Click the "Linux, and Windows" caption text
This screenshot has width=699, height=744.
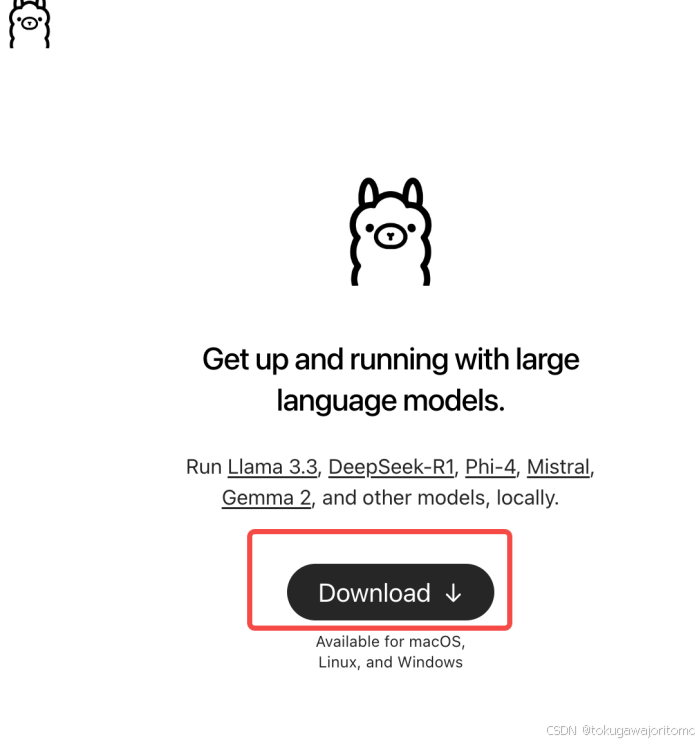[391, 662]
